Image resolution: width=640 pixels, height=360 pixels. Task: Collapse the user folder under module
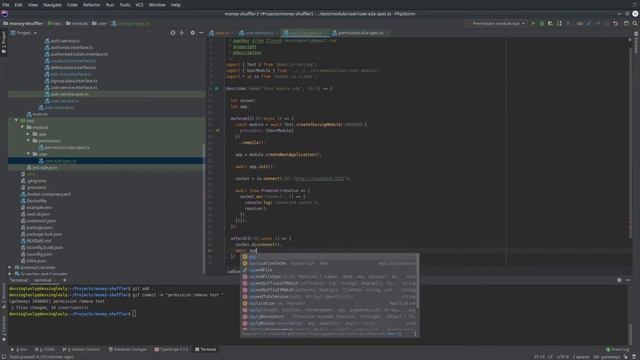pyautogui.click(x=29, y=154)
